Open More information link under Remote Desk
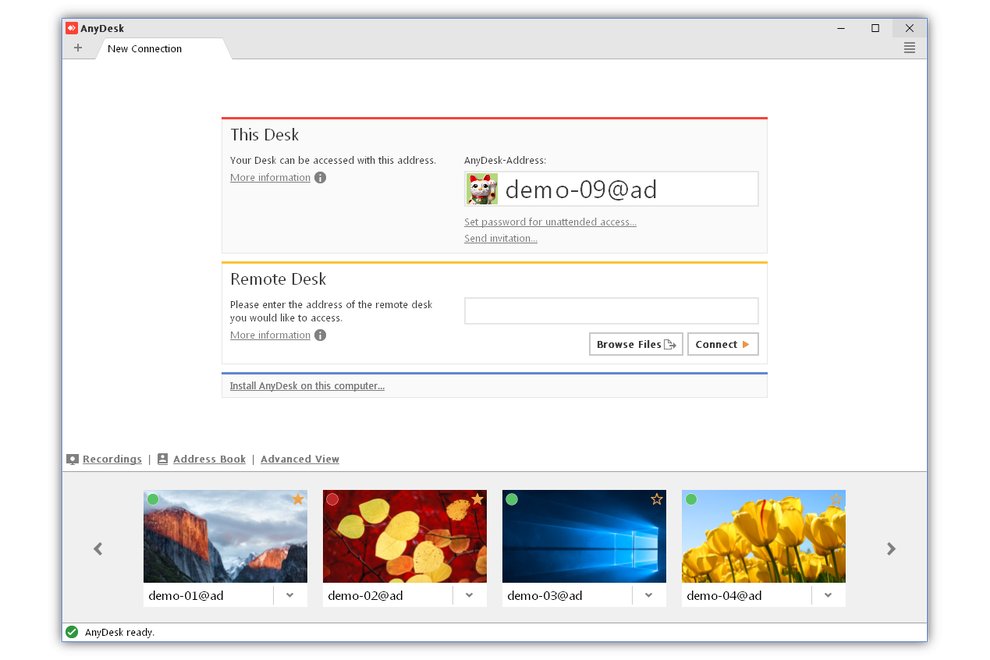Image resolution: width=990 pixels, height=660 pixels. 270,335
